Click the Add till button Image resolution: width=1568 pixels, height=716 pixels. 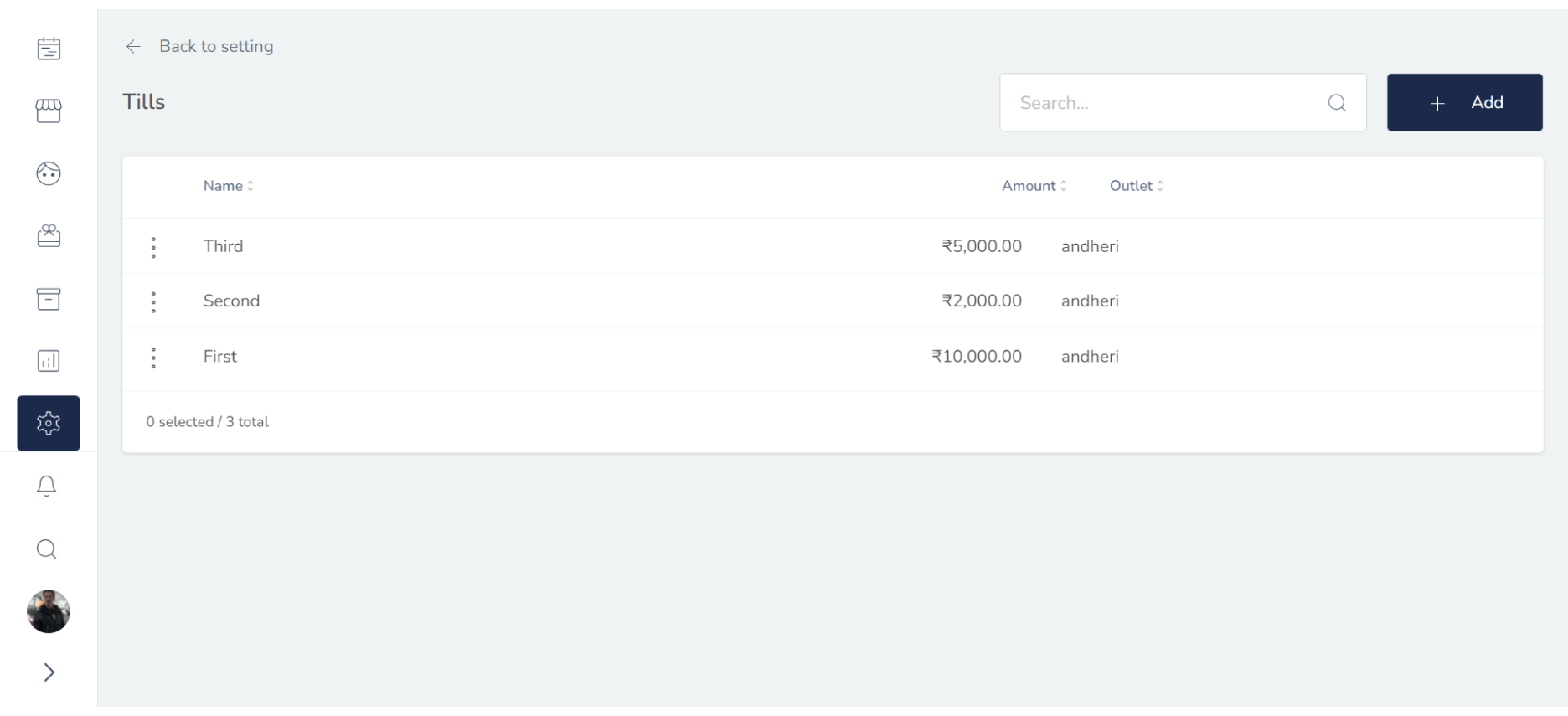point(1464,102)
